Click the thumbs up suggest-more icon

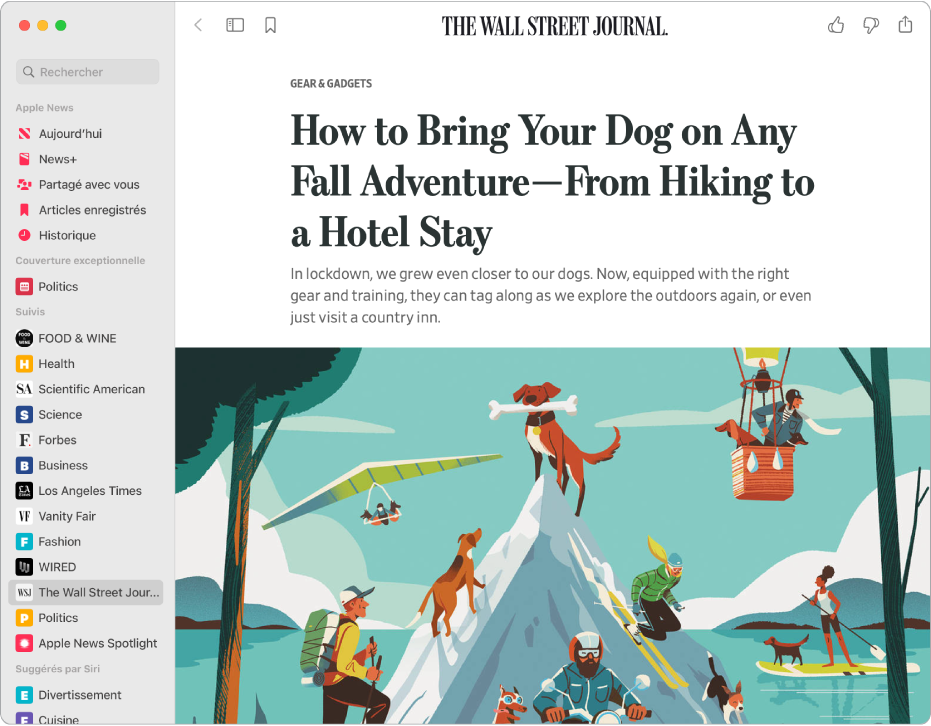tap(836, 25)
